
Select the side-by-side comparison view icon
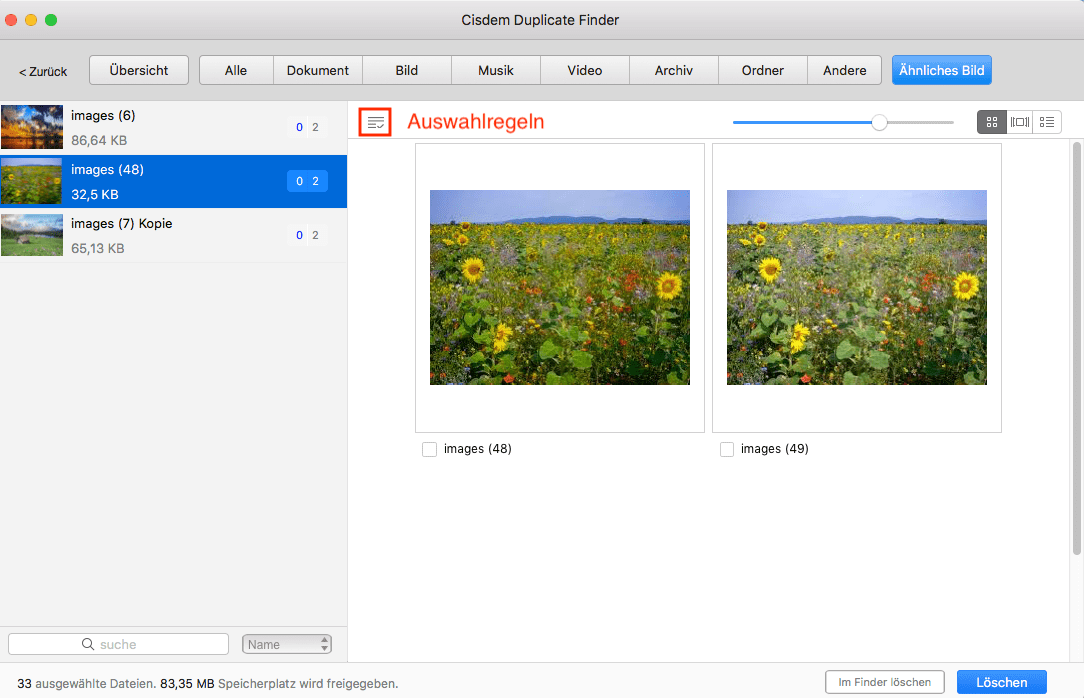pyautogui.click(x=1020, y=121)
